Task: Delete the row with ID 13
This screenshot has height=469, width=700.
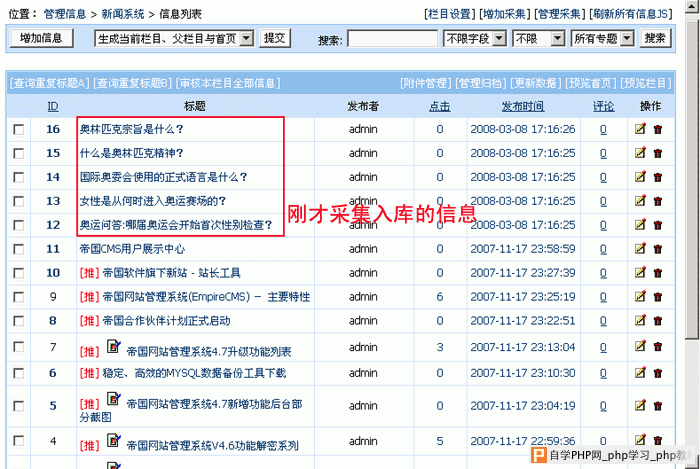Action: (658, 201)
